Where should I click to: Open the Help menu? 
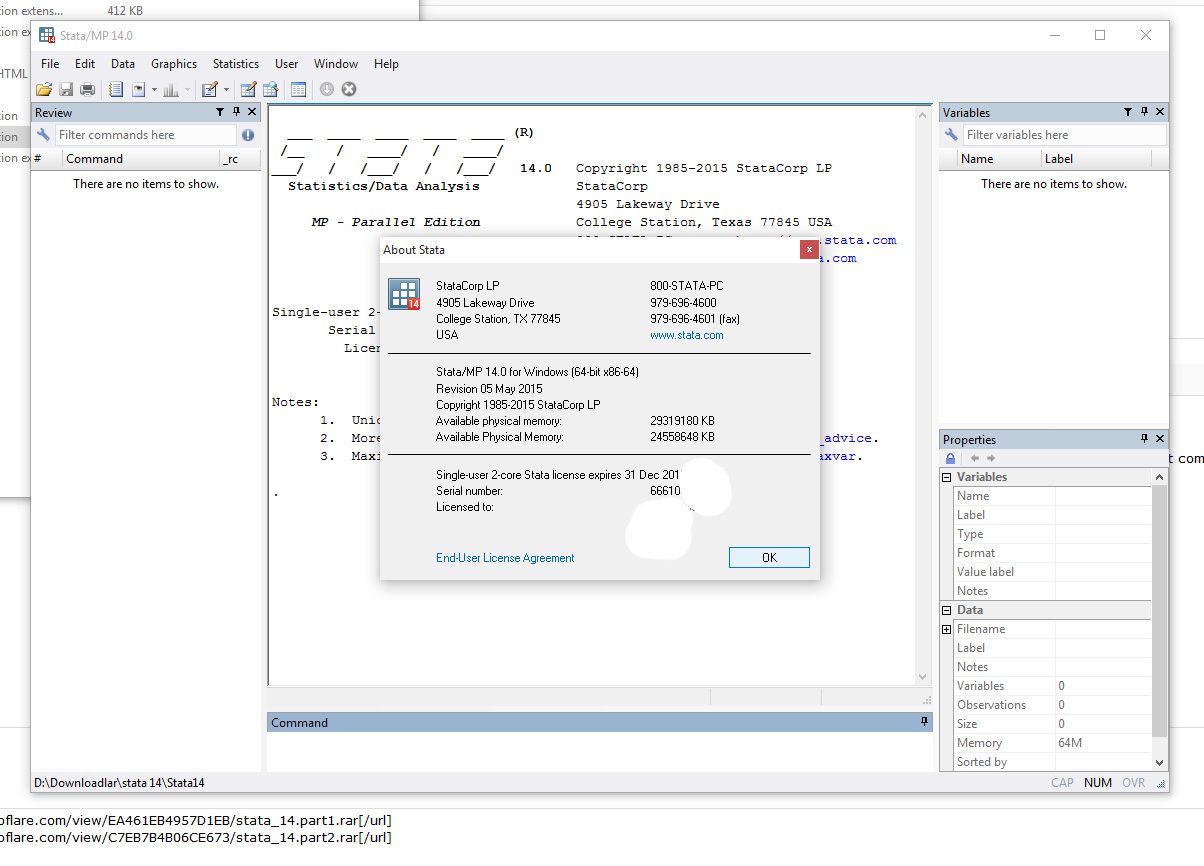pos(386,63)
